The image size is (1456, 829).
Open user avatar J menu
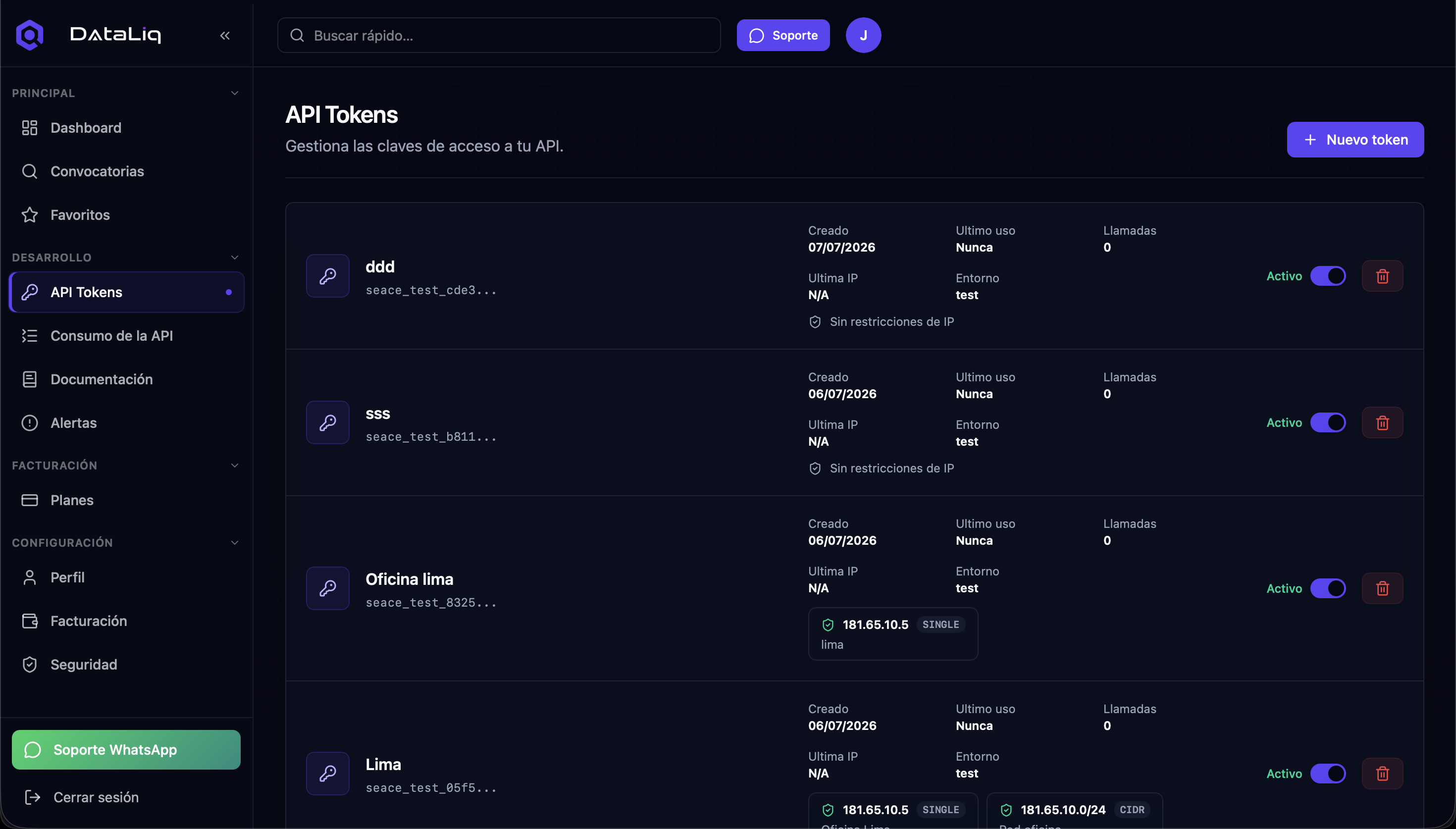click(x=863, y=35)
